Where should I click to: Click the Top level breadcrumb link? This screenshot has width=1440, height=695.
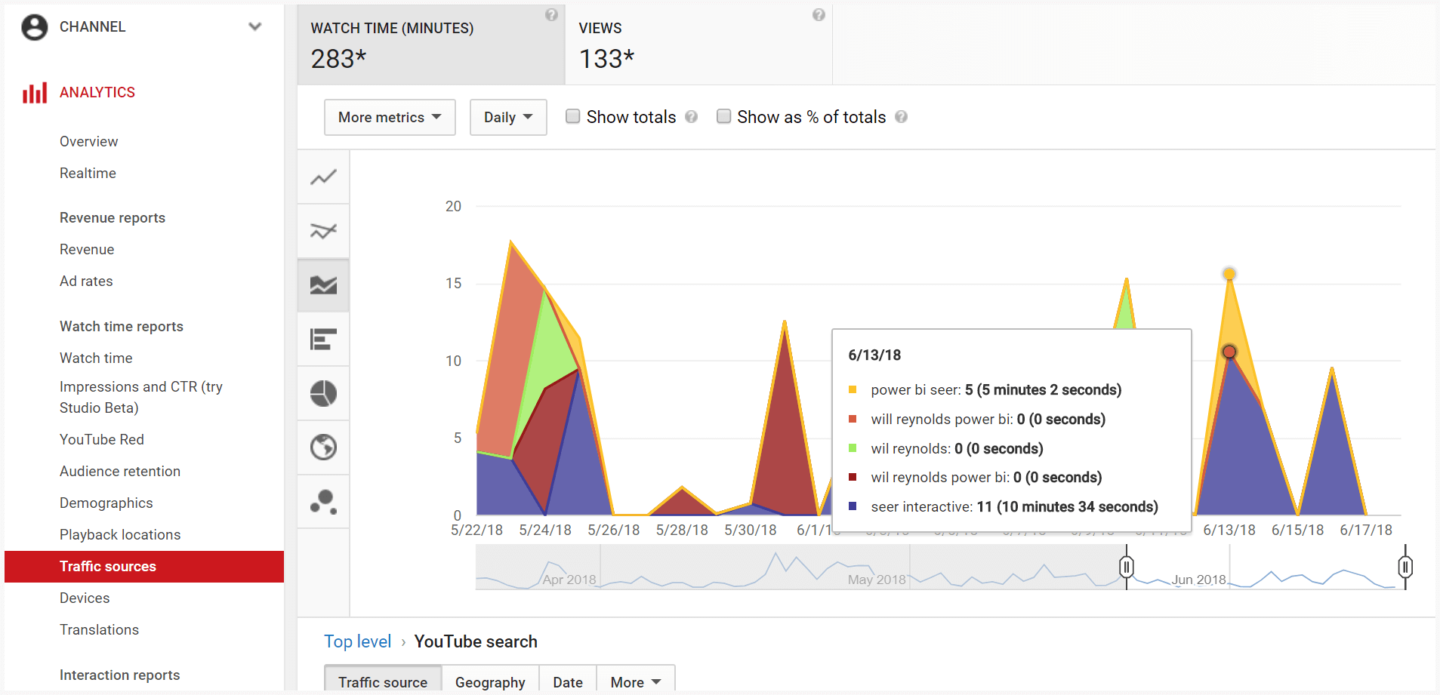357,641
